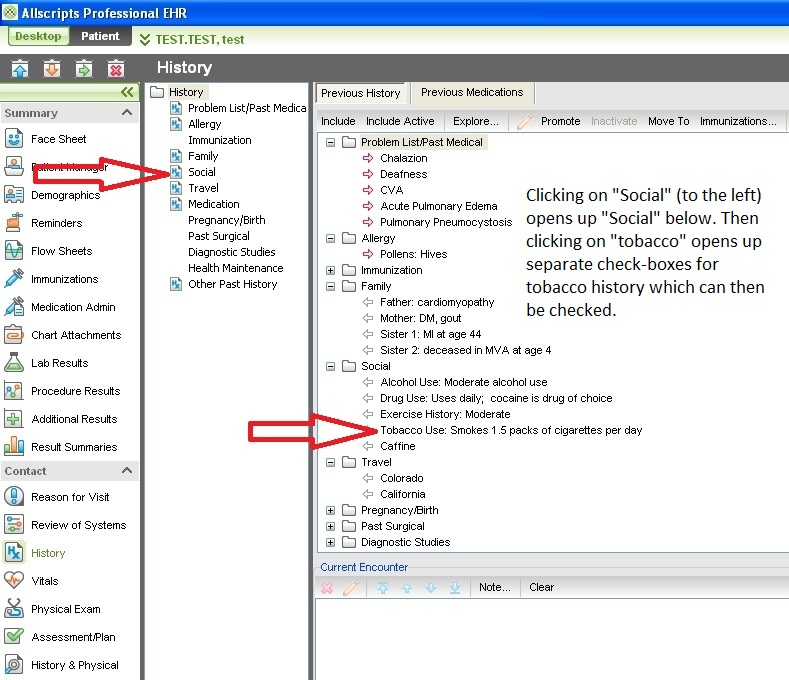Select the Previous Medications tab
The height and width of the screenshot is (680, 789).
pos(472,93)
